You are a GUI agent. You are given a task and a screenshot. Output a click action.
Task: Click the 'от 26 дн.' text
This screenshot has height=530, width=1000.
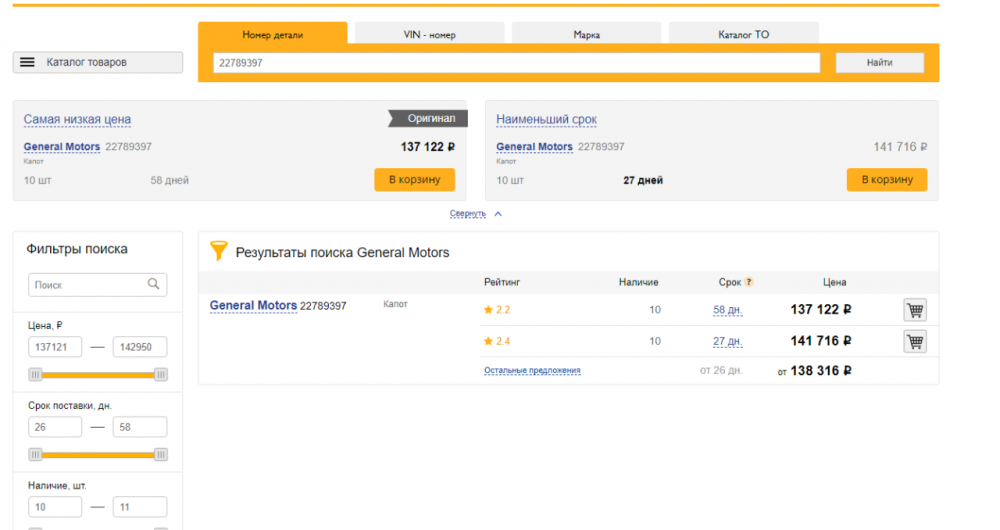(x=721, y=370)
